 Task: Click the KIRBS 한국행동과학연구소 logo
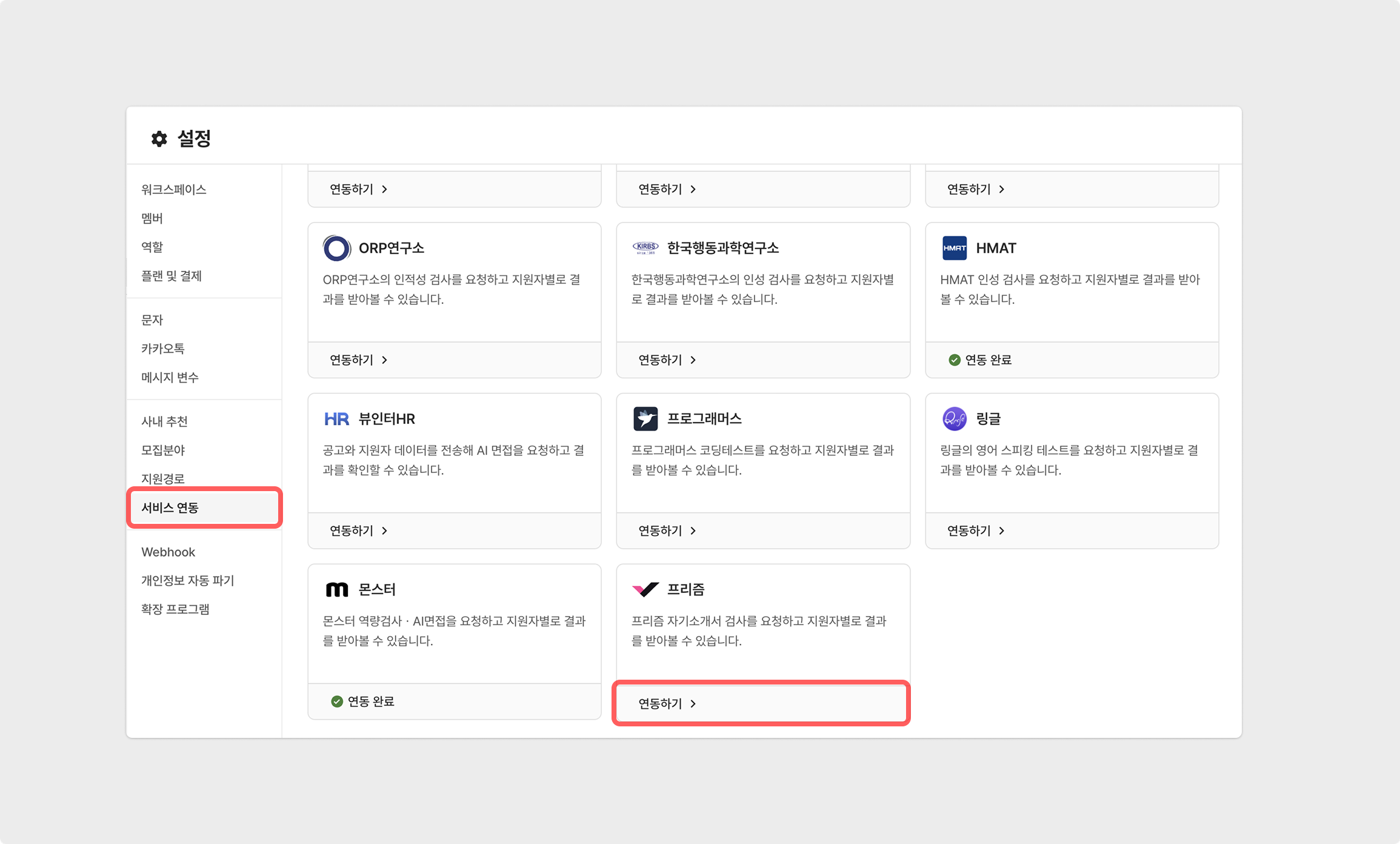click(645, 247)
